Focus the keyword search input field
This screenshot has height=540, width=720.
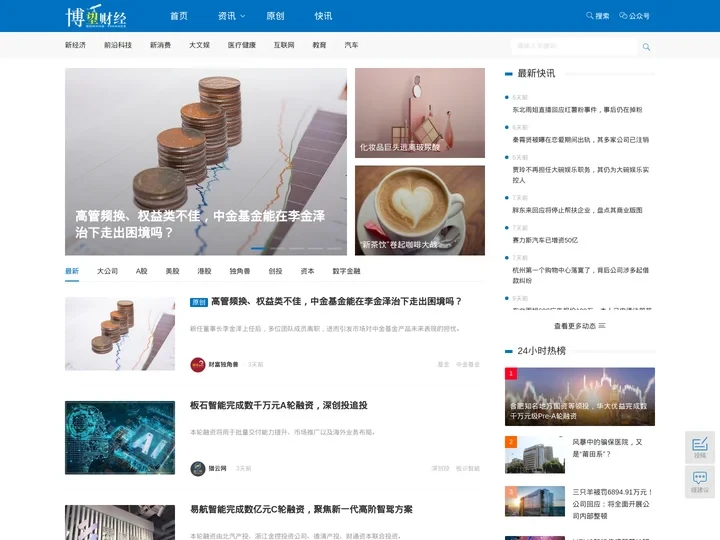tap(574, 46)
